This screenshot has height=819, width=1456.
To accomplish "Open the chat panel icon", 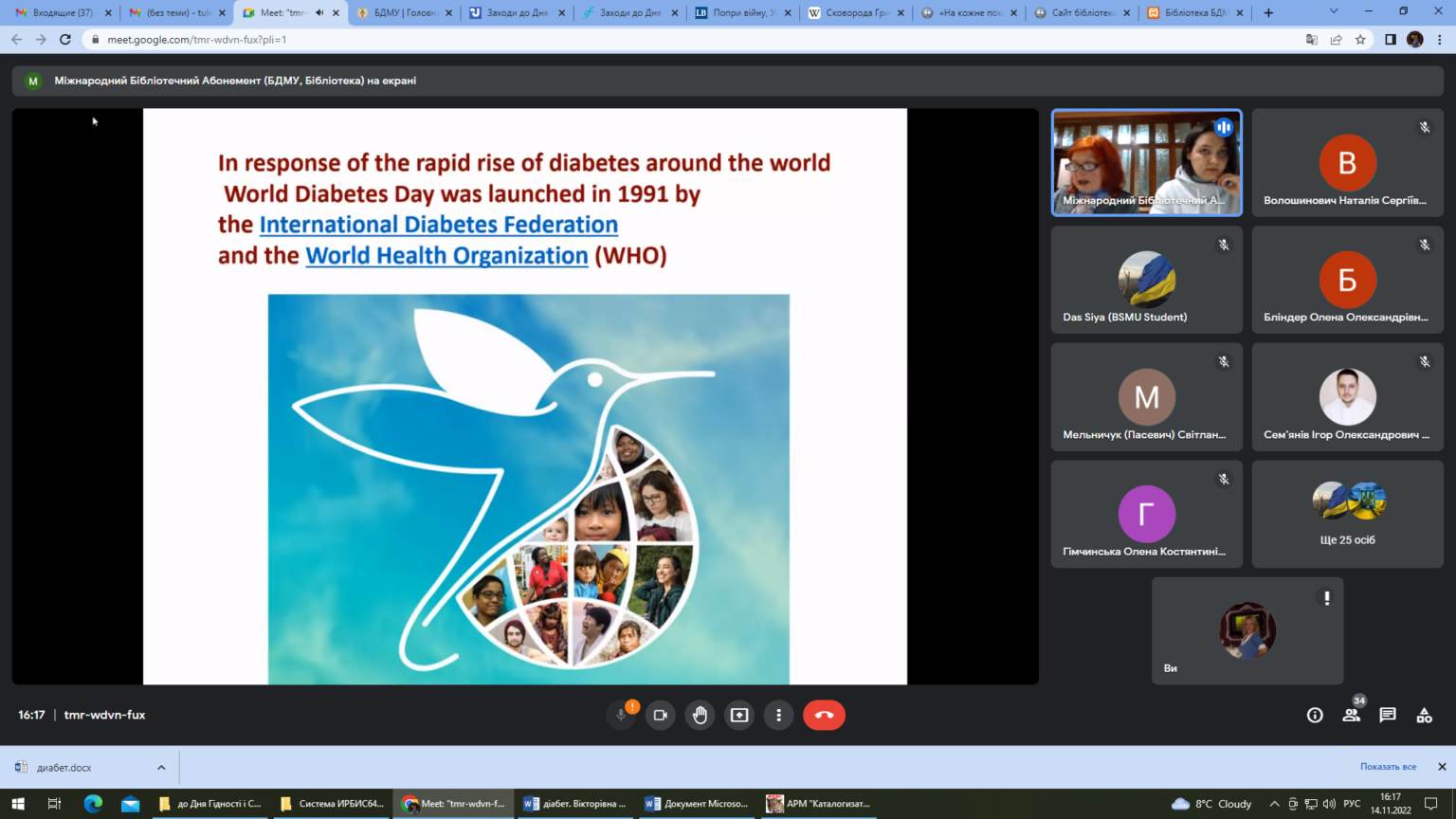I will [x=1388, y=716].
